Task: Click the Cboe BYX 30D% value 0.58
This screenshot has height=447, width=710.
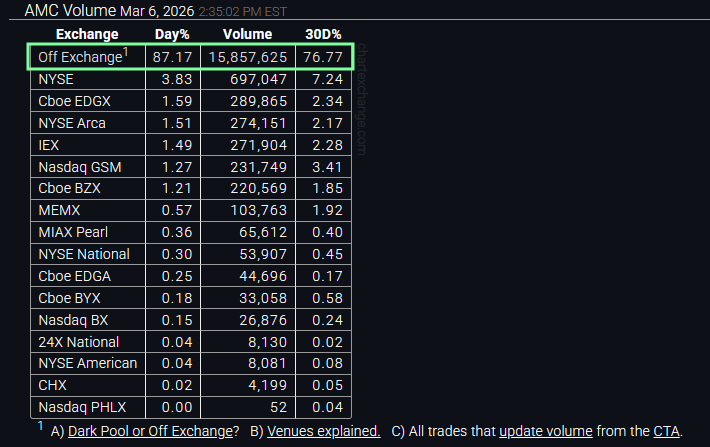Action: 327,298
